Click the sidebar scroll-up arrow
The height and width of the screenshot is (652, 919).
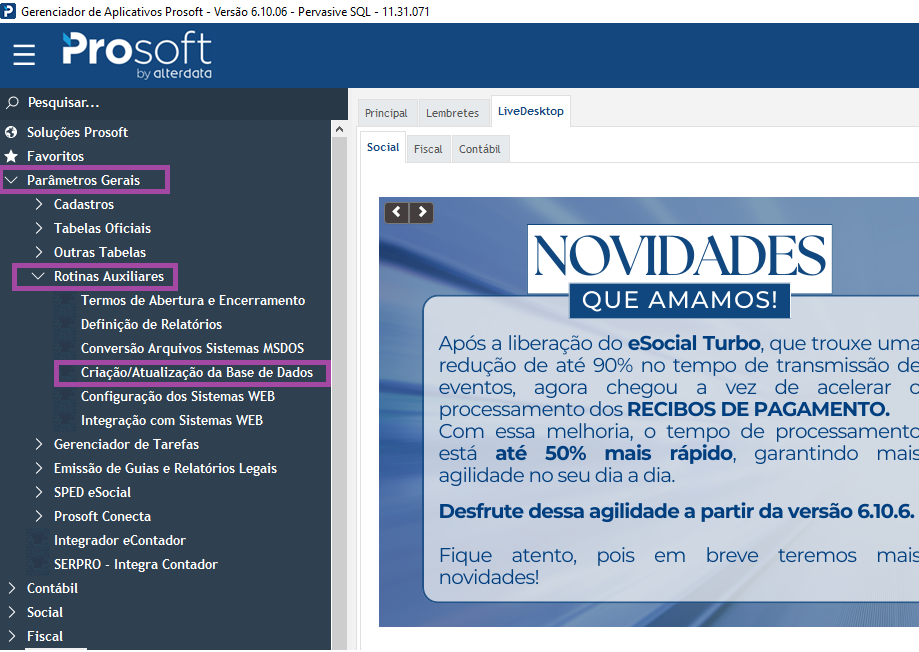pyautogui.click(x=339, y=129)
